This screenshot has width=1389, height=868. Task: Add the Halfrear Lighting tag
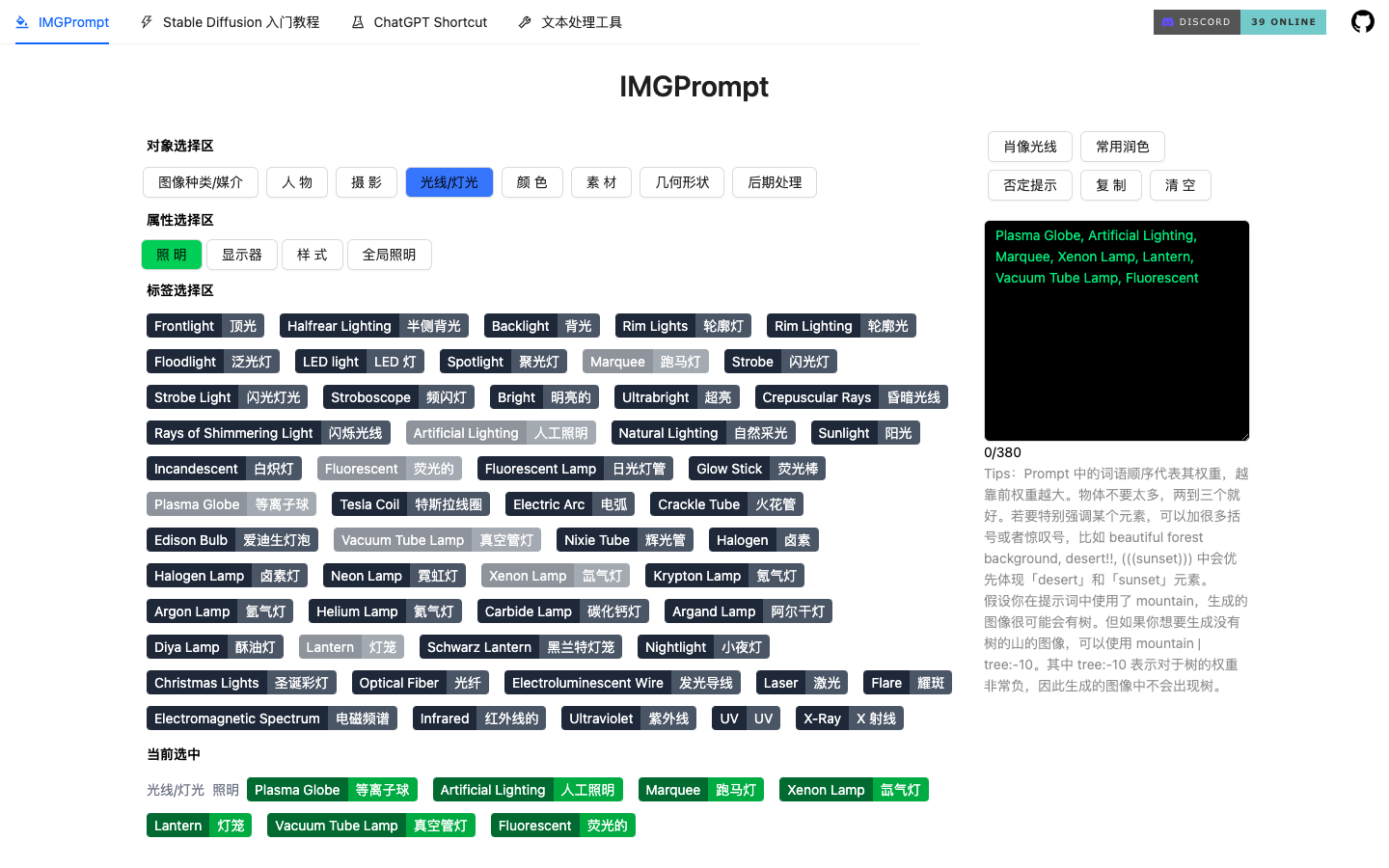(x=374, y=326)
